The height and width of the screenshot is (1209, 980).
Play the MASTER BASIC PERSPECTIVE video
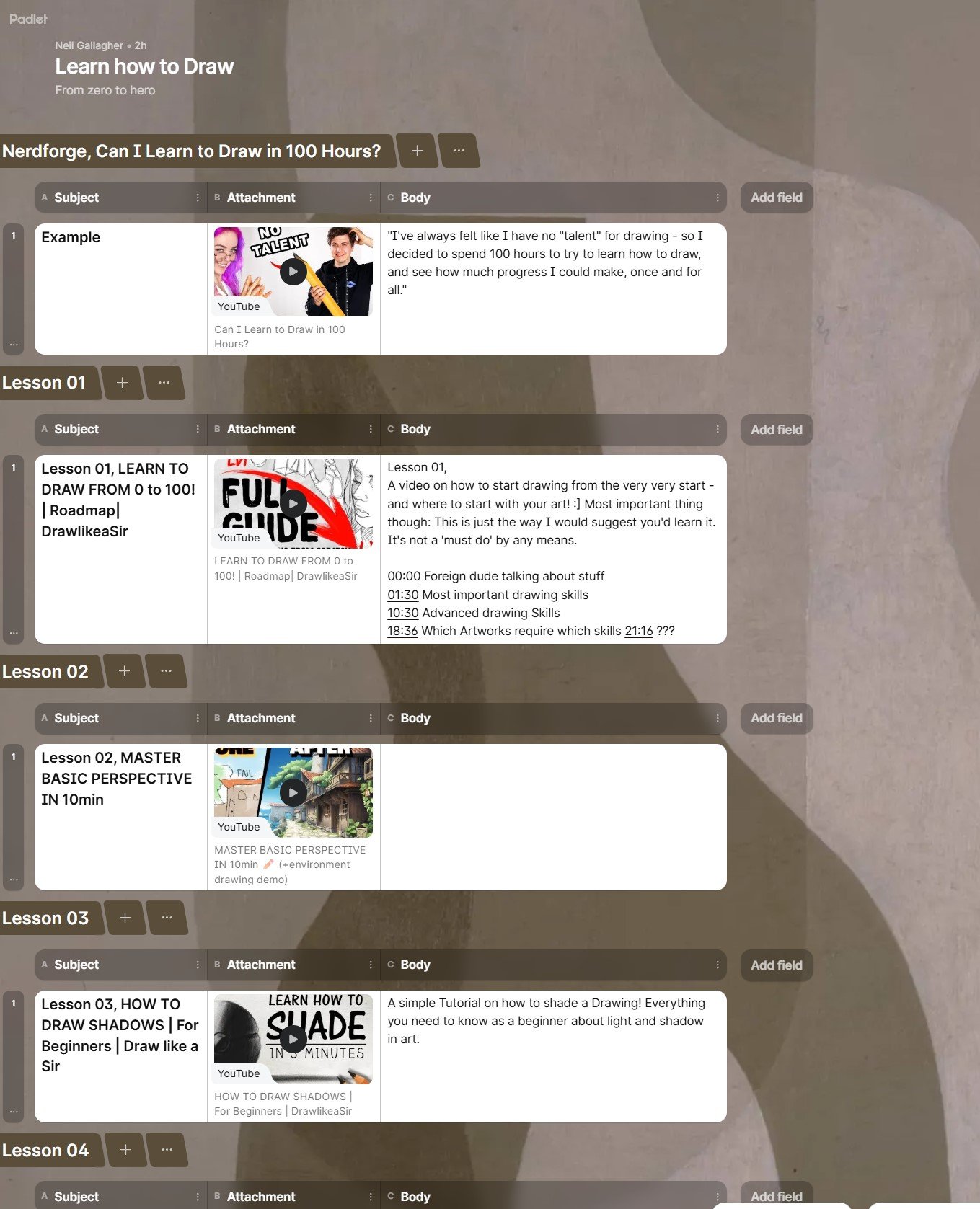point(293,792)
